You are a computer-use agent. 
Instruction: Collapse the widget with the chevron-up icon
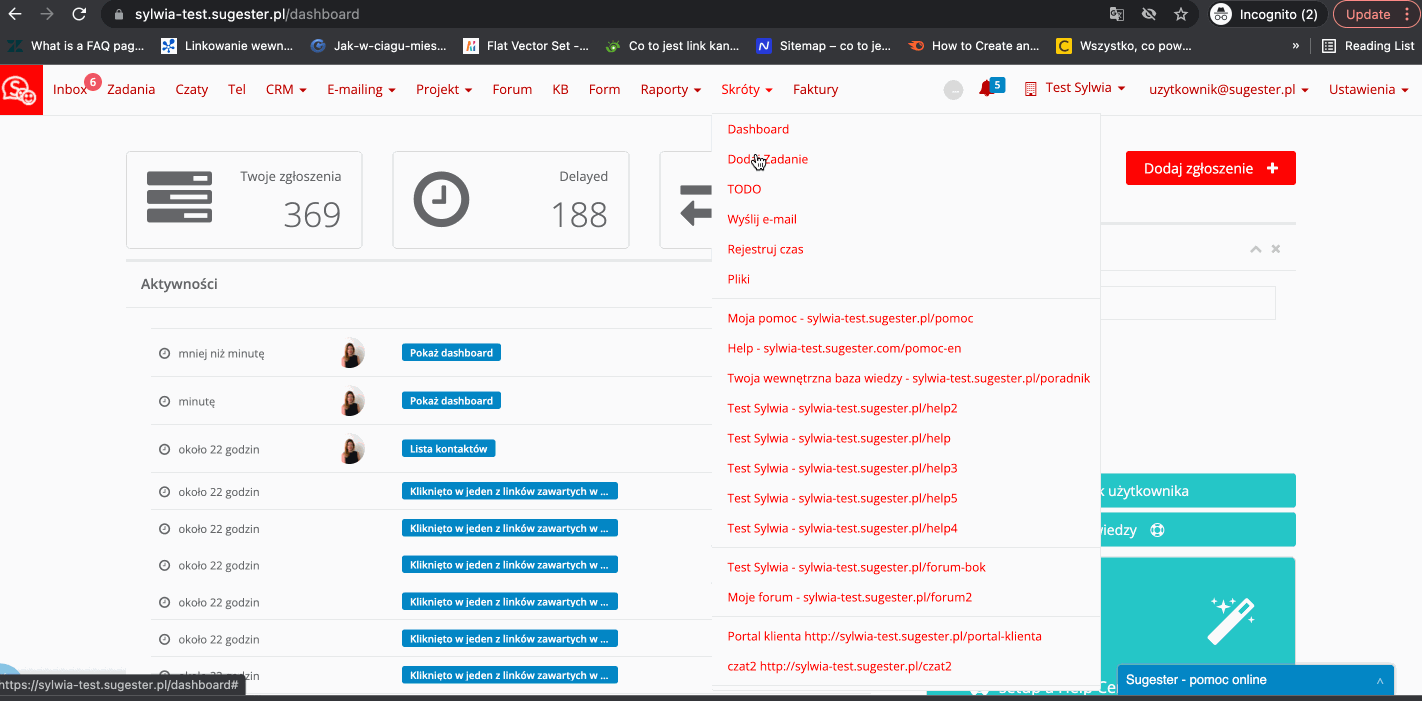click(1255, 249)
